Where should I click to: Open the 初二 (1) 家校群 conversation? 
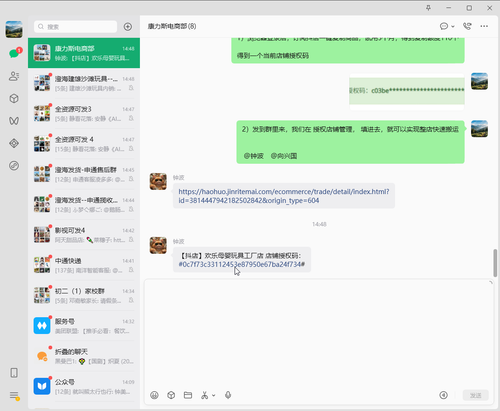coord(84,296)
